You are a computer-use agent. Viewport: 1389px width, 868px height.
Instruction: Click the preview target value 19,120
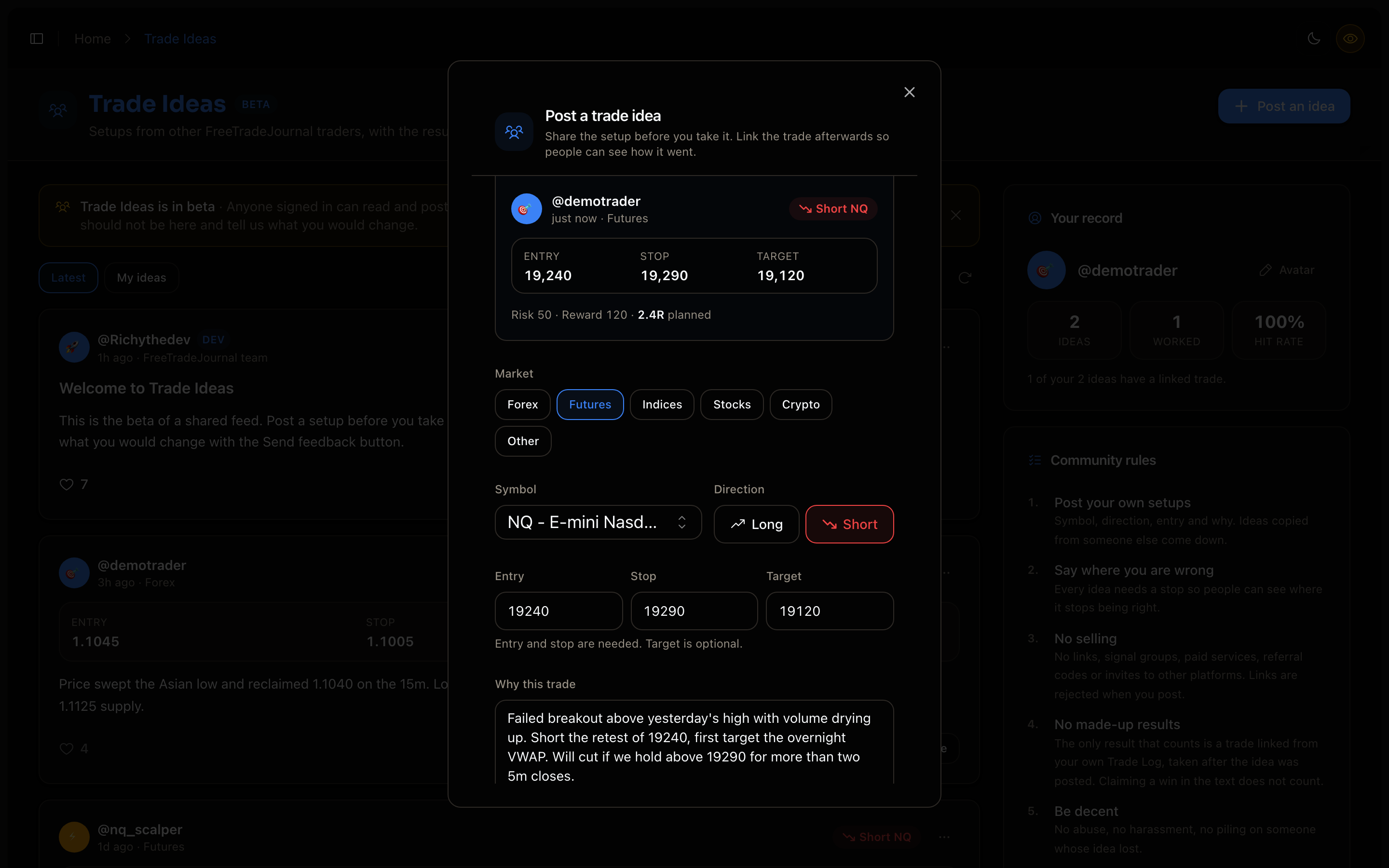[x=781, y=275]
